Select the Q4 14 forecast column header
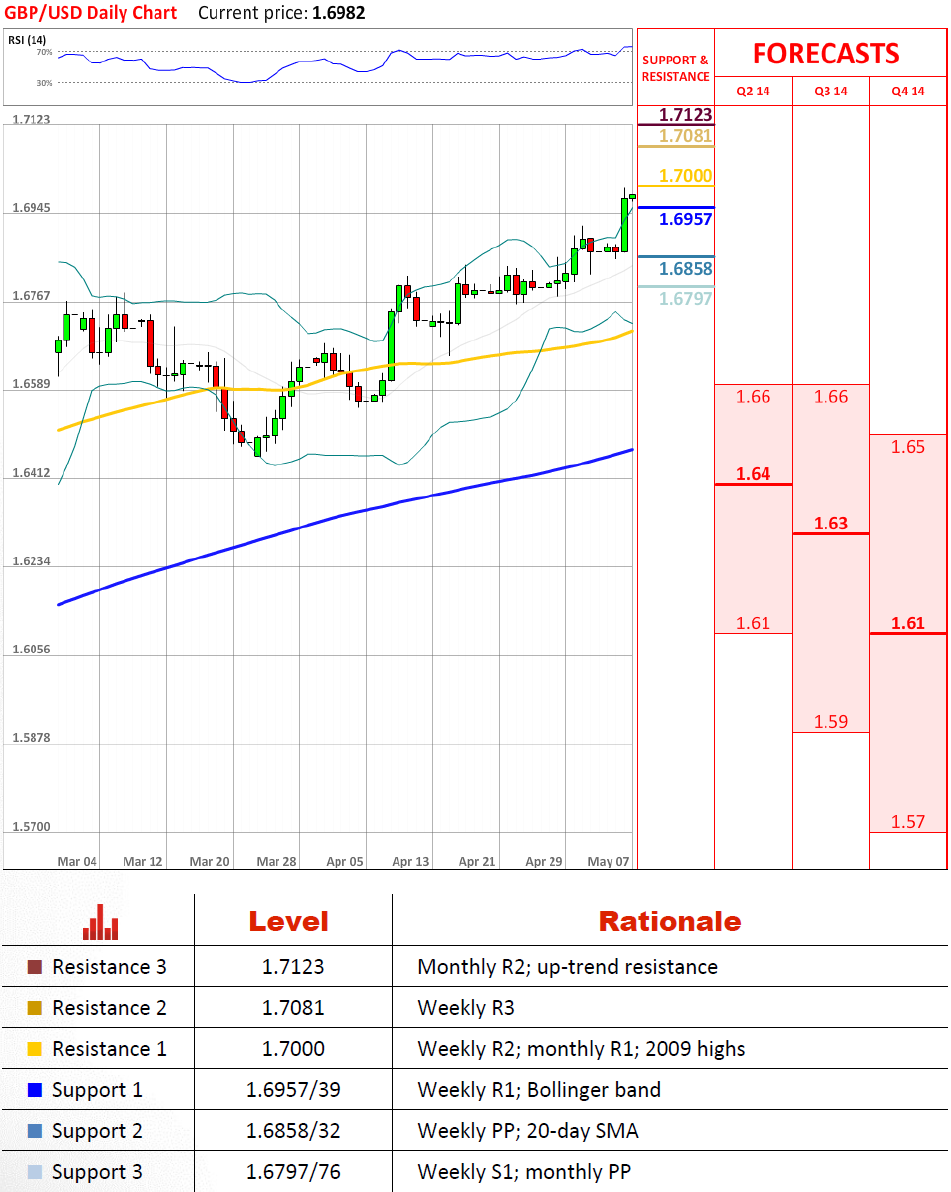The width and height of the screenshot is (951, 1192). point(908,91)
